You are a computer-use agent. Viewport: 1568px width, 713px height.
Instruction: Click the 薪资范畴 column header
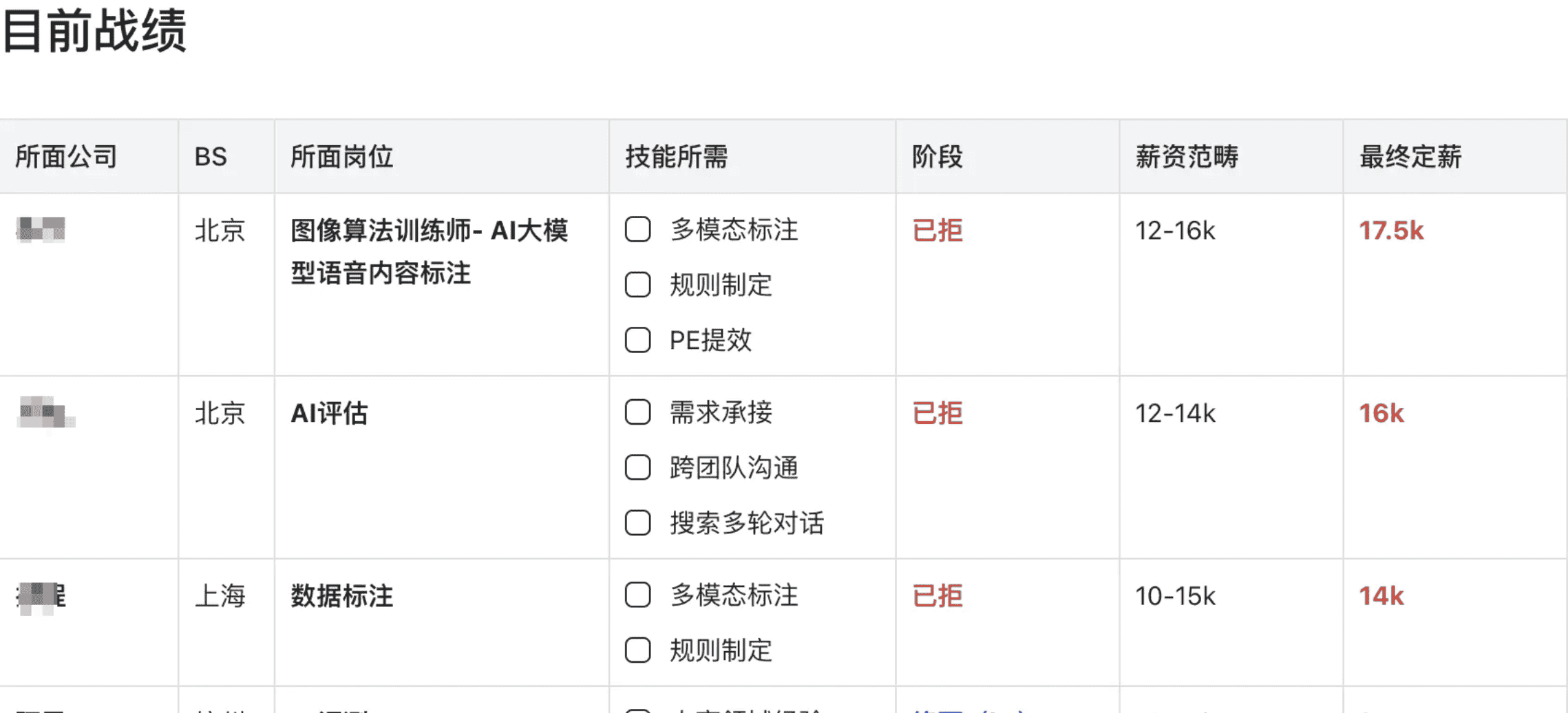[x=1187, y=157]
